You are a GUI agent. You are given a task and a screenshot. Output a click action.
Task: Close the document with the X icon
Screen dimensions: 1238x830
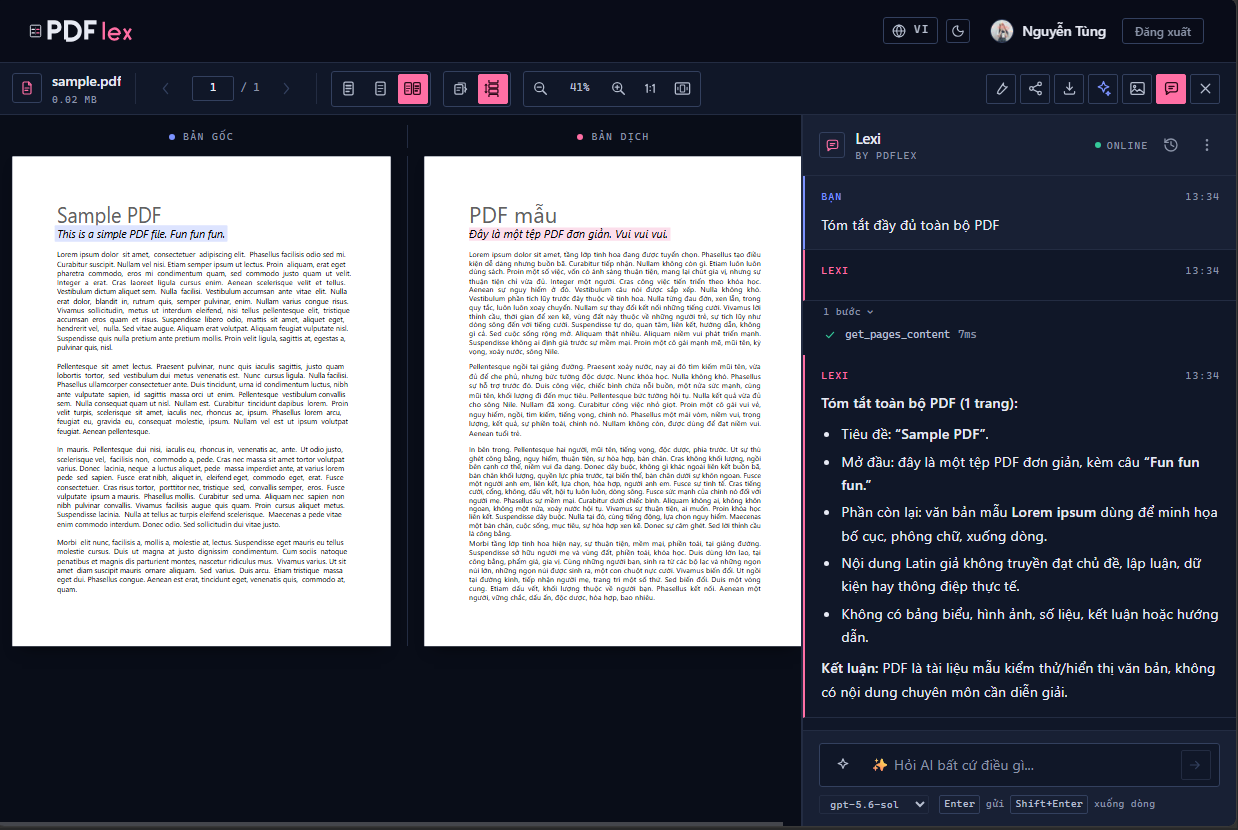tap(1205, 89)
